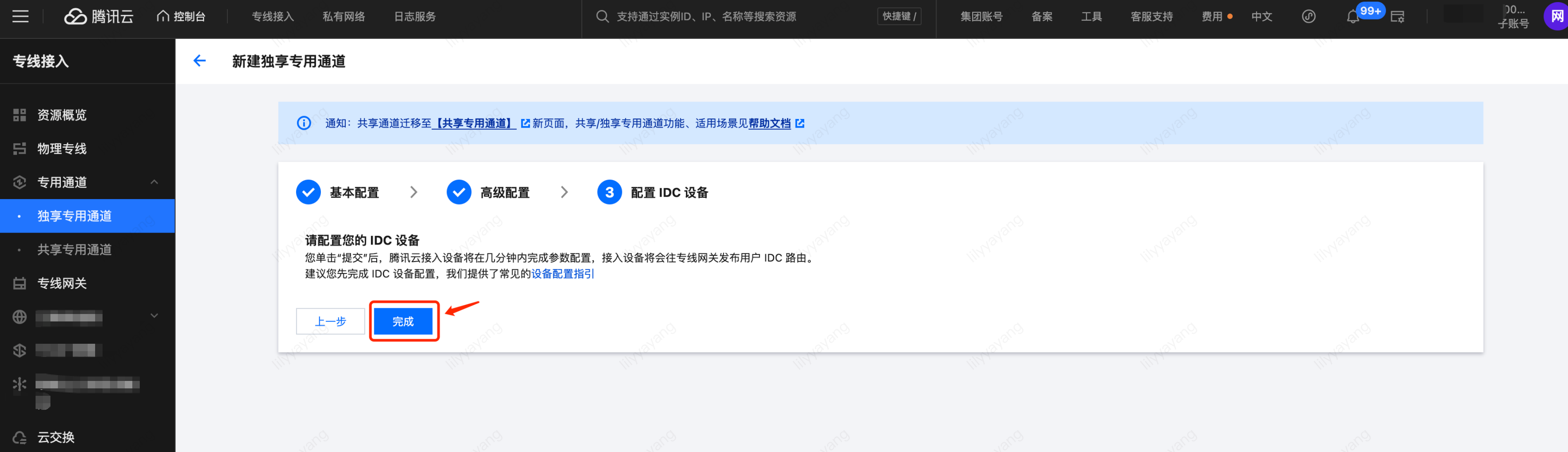The image size is (1568, 452).
Task: Click the message card icon beside bell
Action: point(1397,17)
